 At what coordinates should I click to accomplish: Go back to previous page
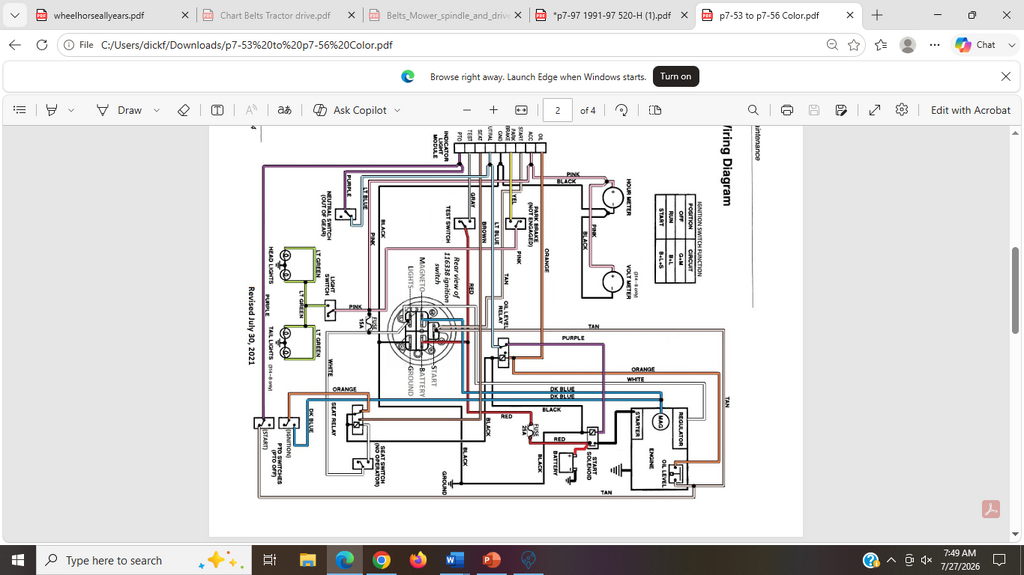[x=15, y=44]
